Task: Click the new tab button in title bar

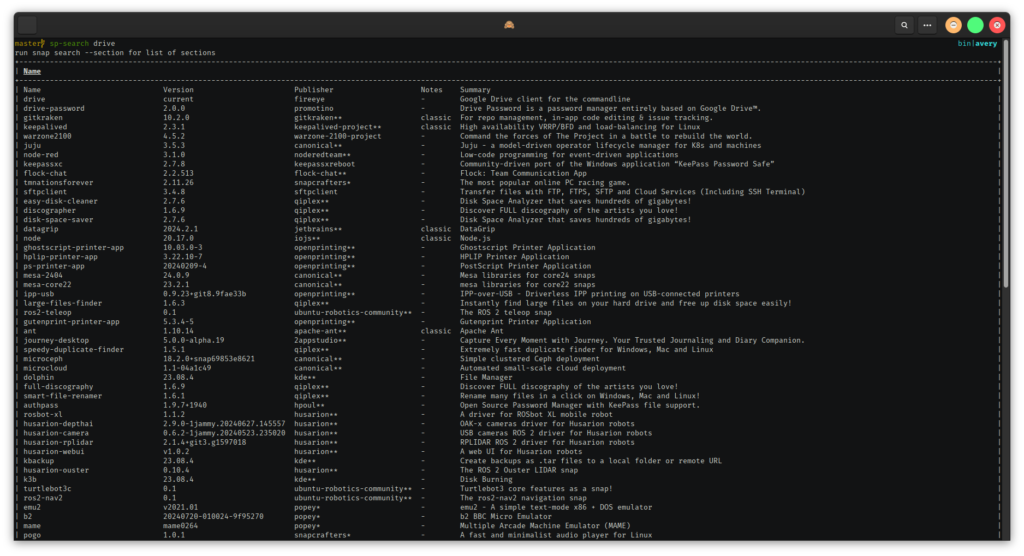Action: (27, 25)
